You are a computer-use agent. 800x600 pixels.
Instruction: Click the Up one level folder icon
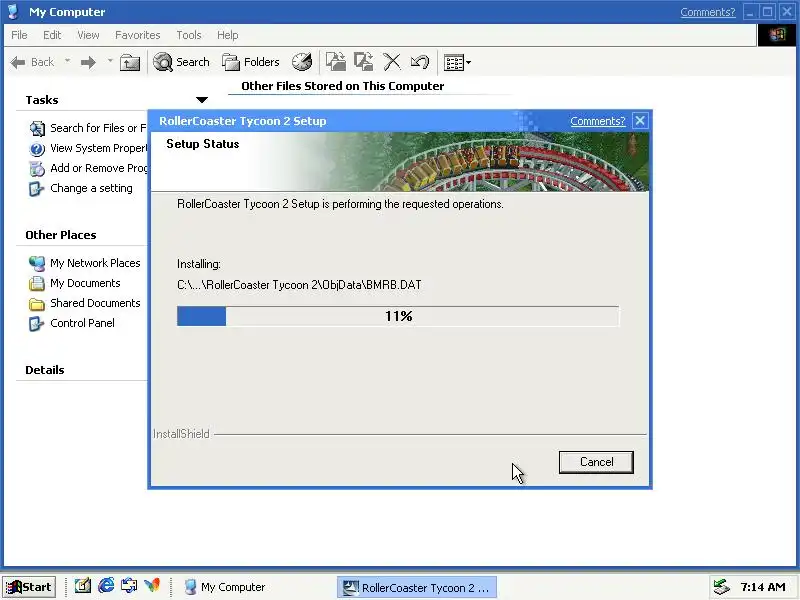[x=130, y=62]
